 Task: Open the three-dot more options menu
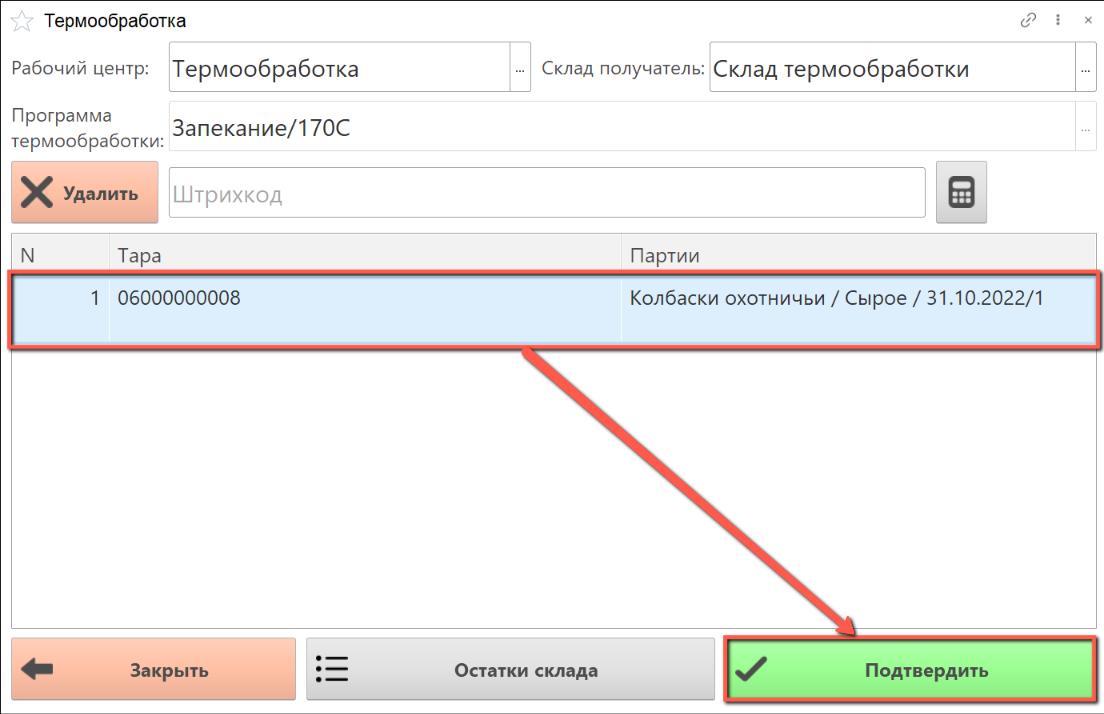1057,20
